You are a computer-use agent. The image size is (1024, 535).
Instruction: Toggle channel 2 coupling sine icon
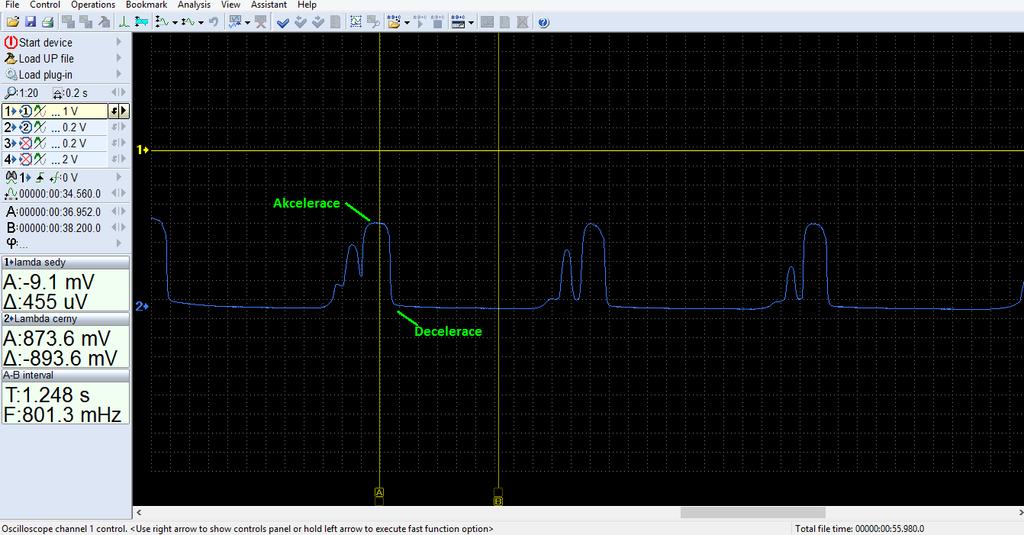[x=40, y=127]
